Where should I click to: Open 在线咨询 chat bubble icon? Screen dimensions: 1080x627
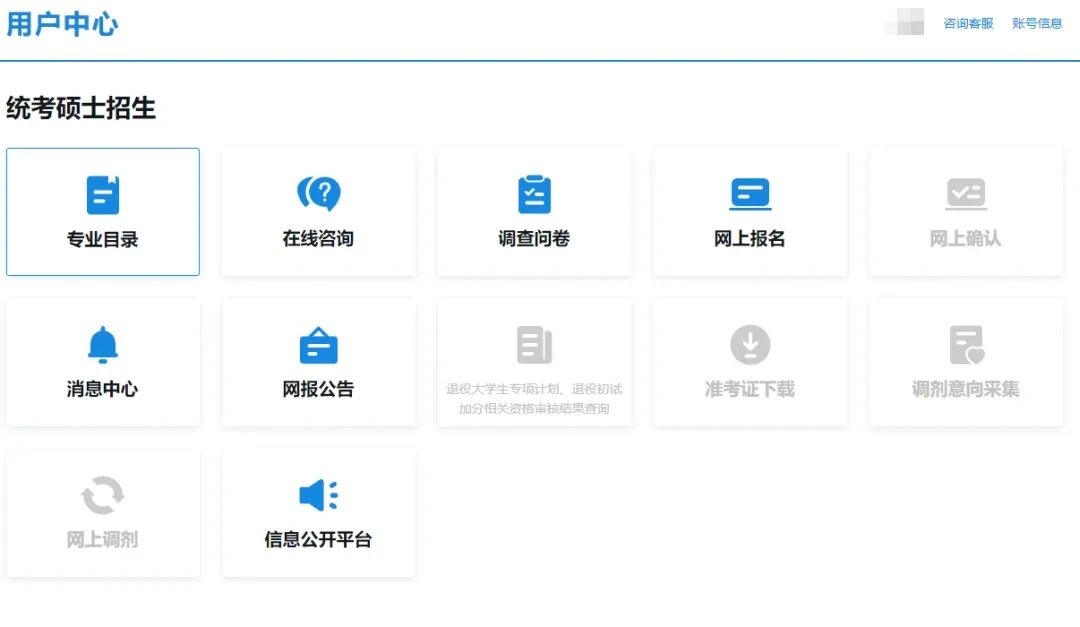click(318, 194)
